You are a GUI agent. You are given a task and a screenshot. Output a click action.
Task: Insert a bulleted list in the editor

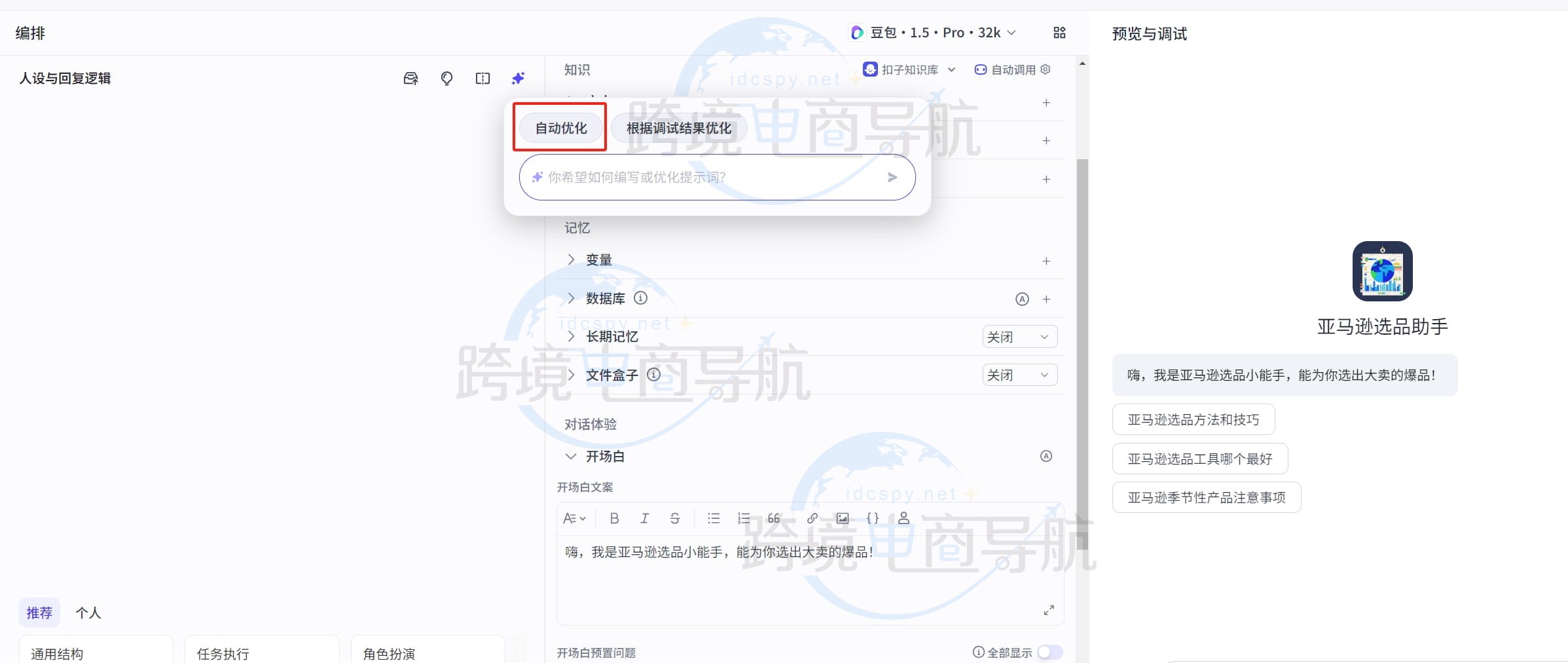[714, 518]
